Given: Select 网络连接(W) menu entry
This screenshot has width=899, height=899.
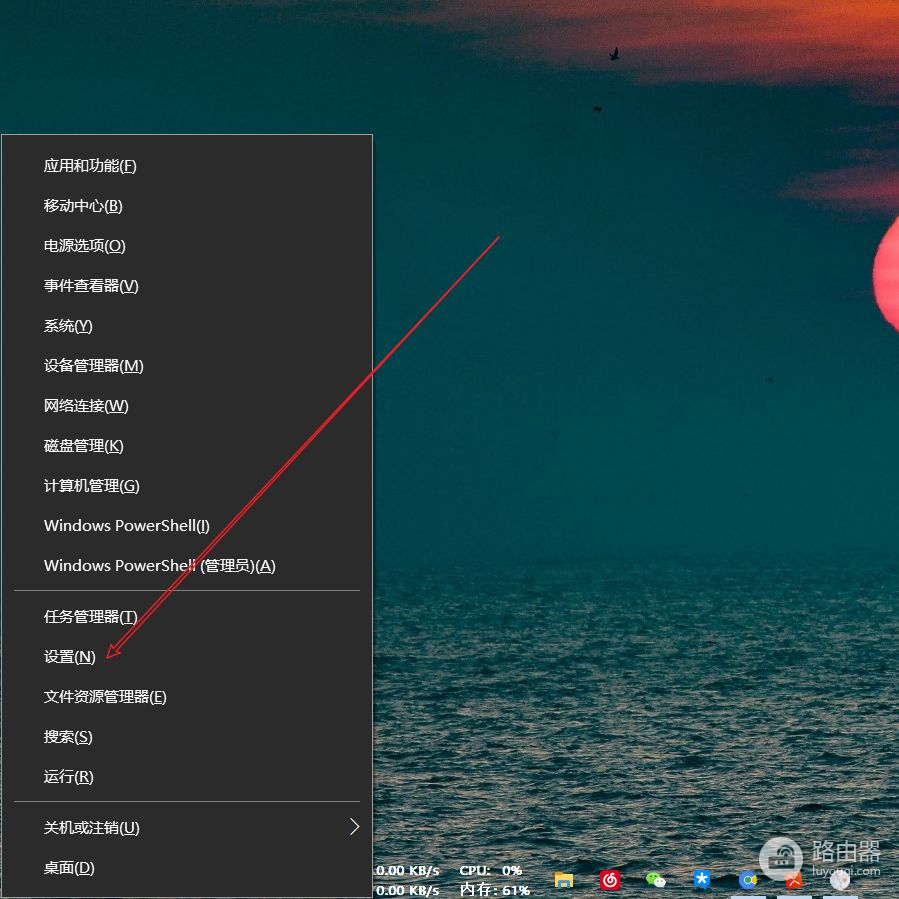Looking at the screenshot, I should [x=86, y=406].
